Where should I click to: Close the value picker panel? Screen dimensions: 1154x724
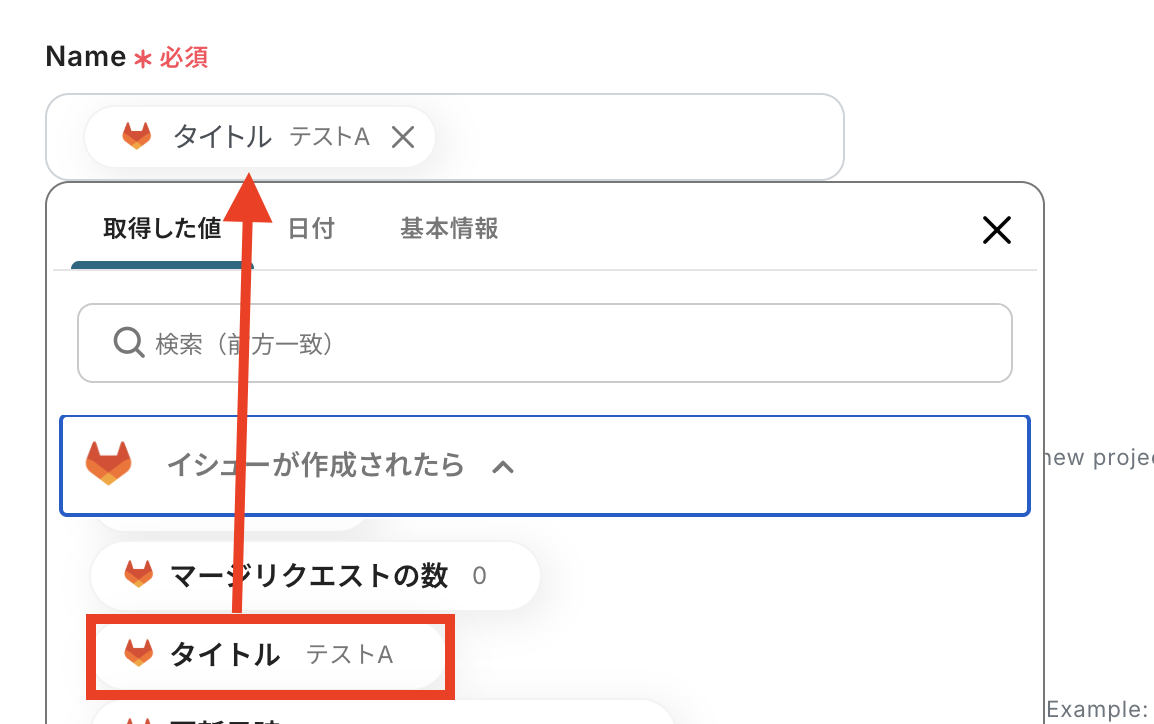(x=996, y=231)
